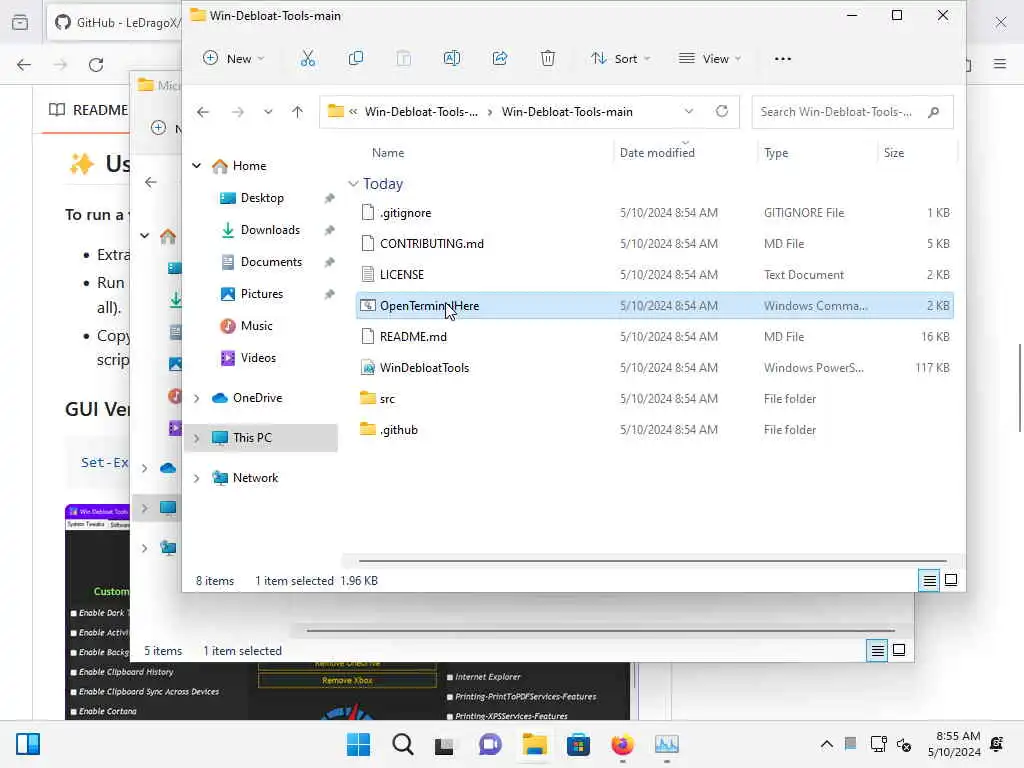Click the search magnifier in Explorer search box
The width and height of the screenshot is (1024, 768).
click(x=933, y=112)
